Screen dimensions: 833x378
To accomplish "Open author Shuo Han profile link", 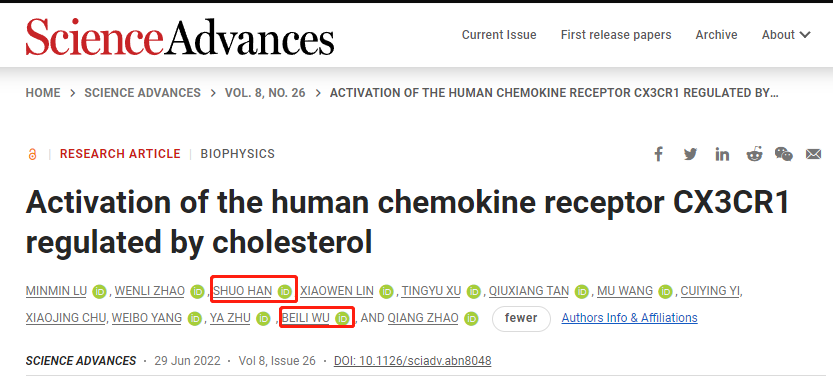I will (243, 291).
